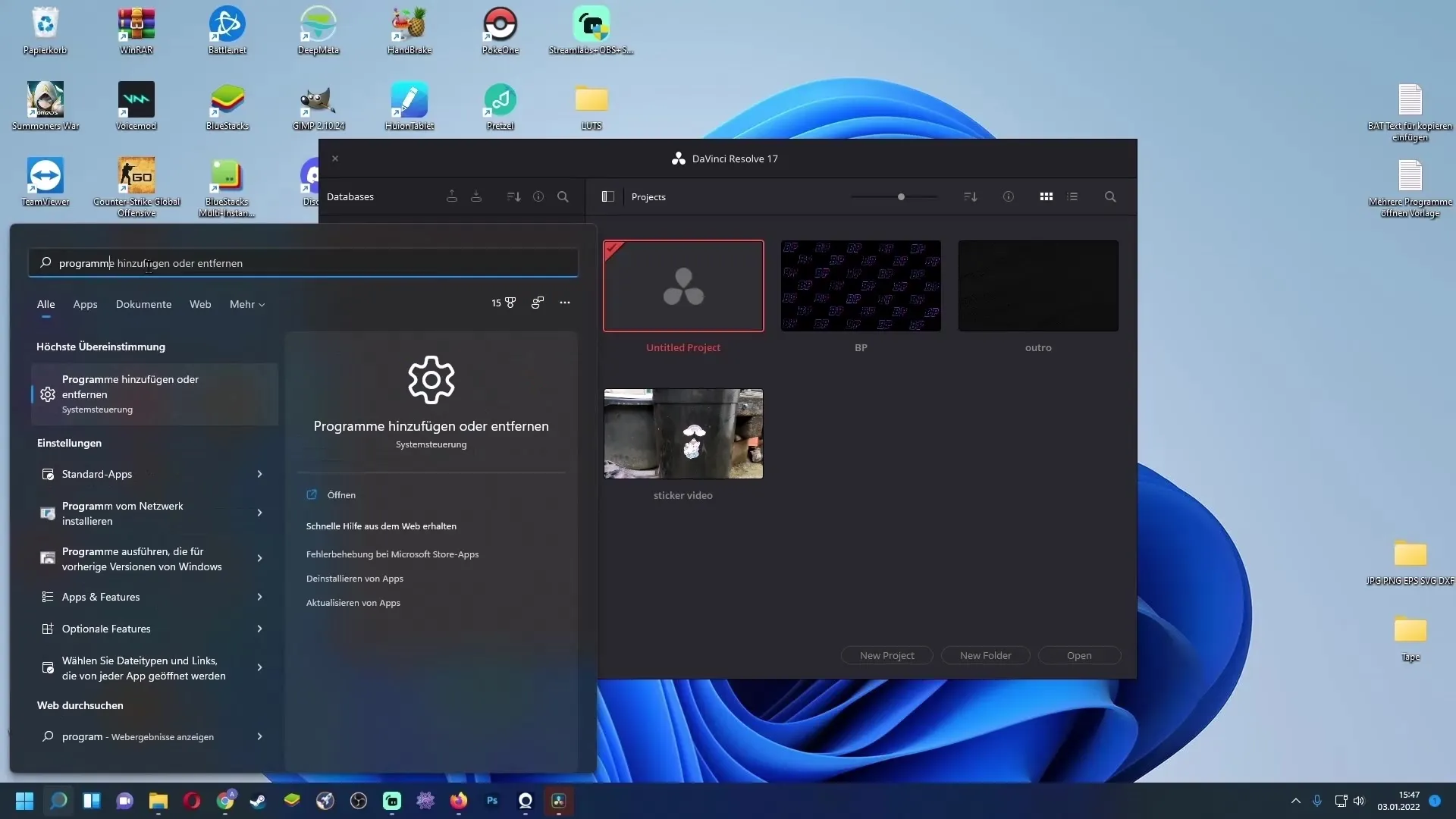Select 'Apps' tab in Start menu search results
Viewport: 1456px width, 819px height.
pos(85,304)
